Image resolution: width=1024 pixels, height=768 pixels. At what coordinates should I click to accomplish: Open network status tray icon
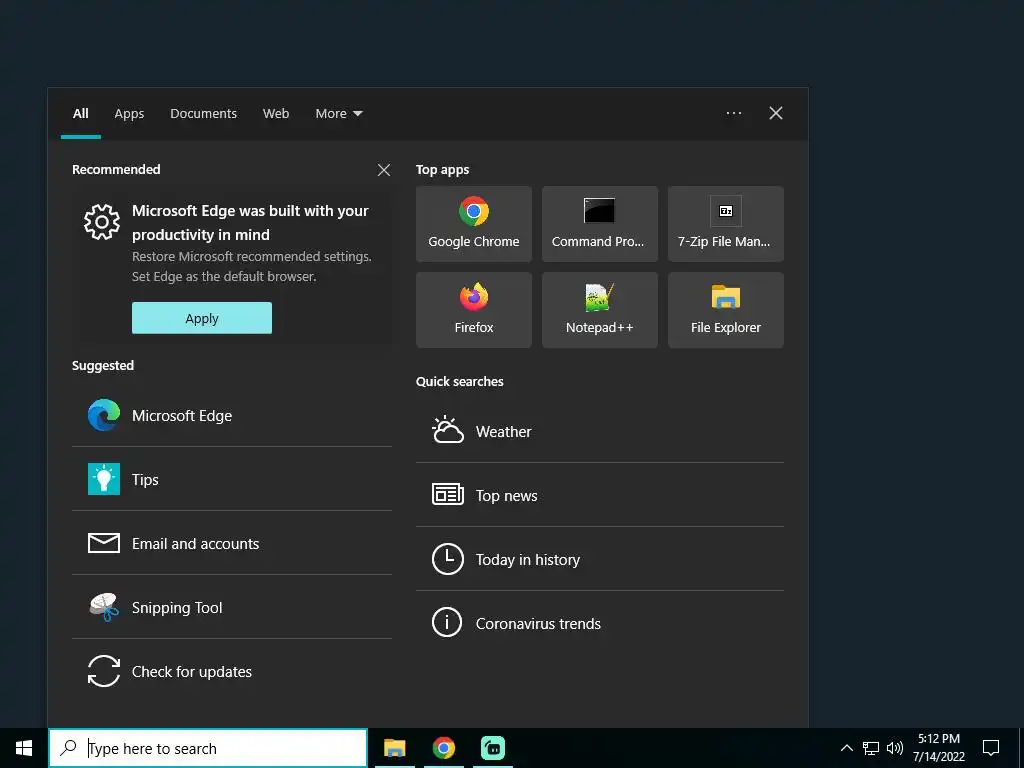tap(871, 748)
